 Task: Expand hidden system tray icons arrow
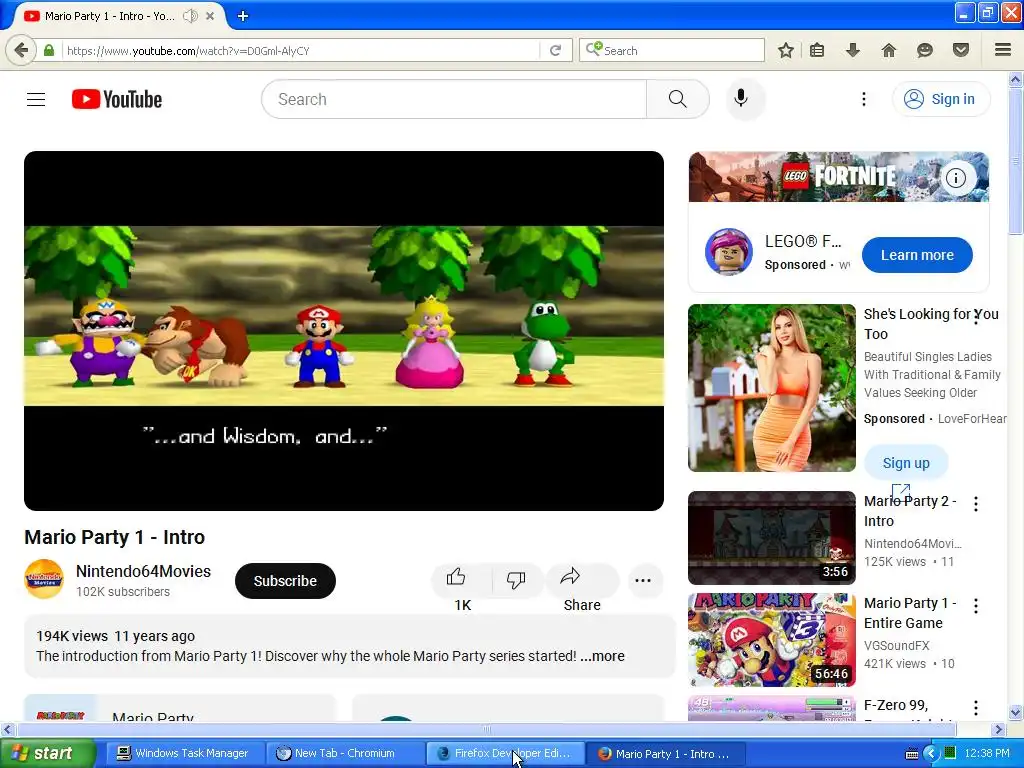coord(931,754)
